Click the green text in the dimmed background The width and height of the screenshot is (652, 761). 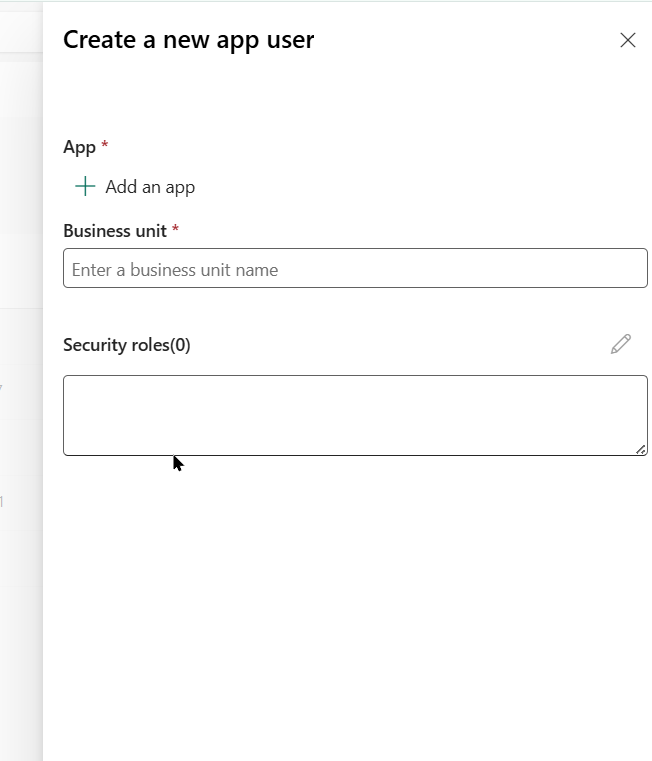coord(2,502)
